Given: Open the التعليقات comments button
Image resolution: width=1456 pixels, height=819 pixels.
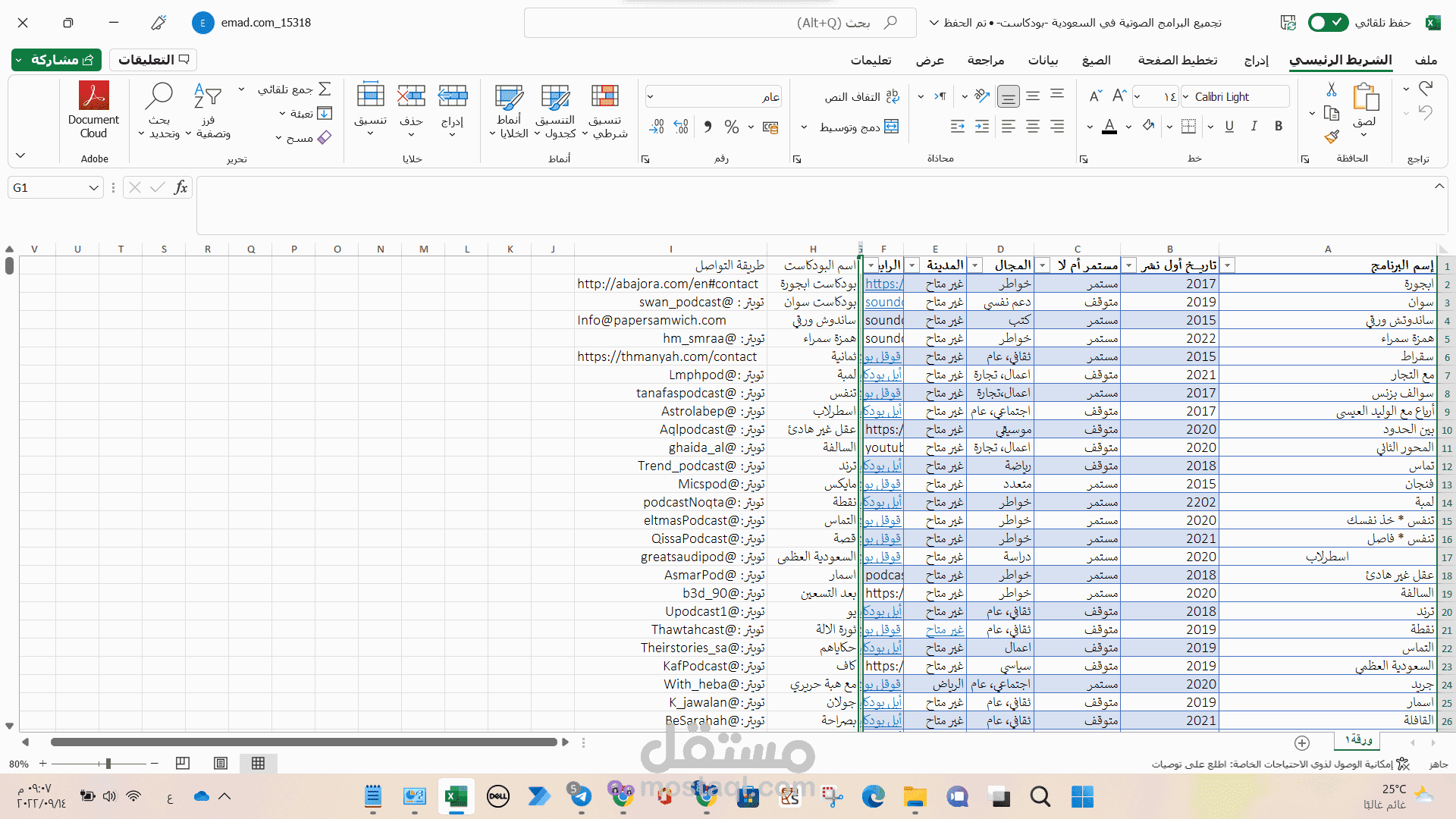Looking at the screenshot, I should pyautogui.click(x=153, y=60).
